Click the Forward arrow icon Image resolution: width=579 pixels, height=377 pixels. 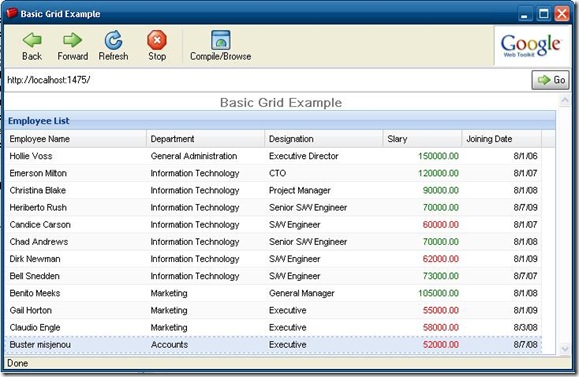[x=72, y=40]
